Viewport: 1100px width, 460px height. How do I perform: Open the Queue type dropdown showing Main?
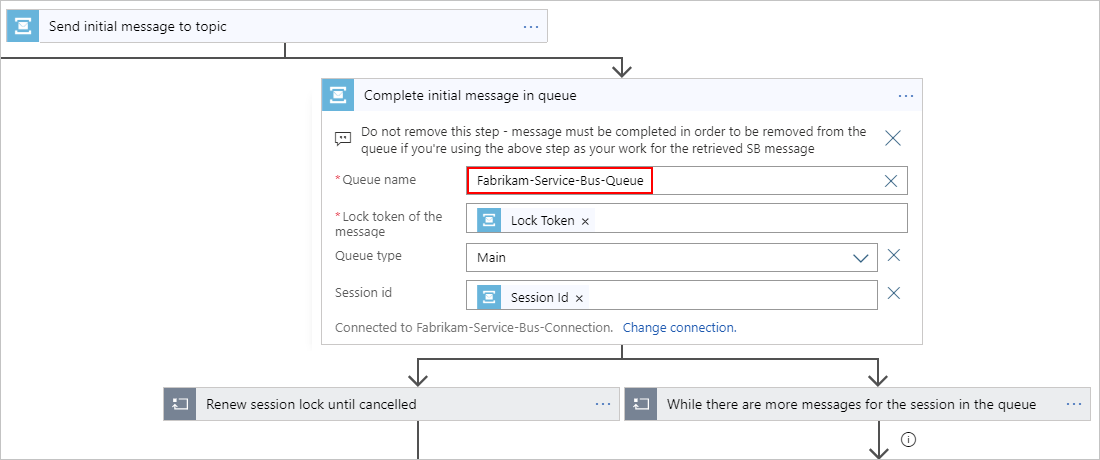point(860,257)
